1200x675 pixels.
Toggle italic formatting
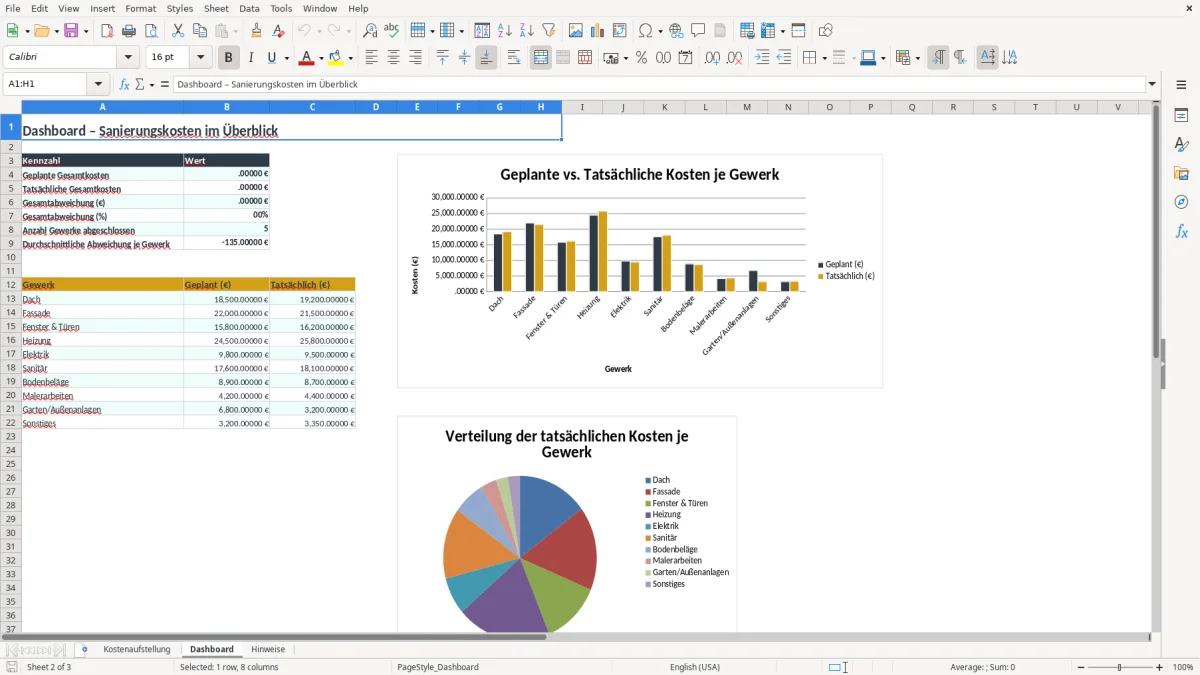[x=251, y=58]
